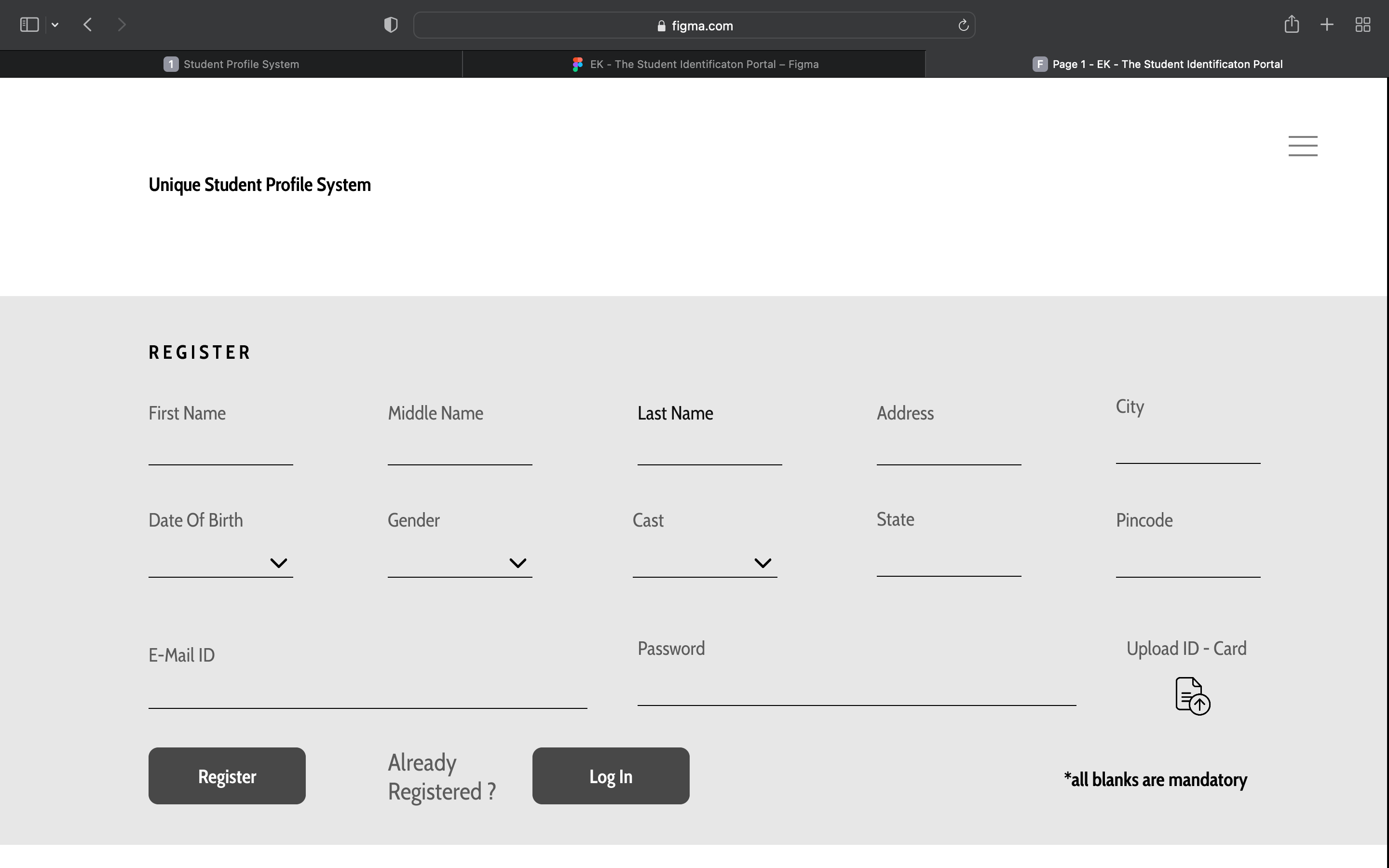Image resolution: width=1389 pixels, height=868 pixels.
Task: Expand the Gender dropdown chevron
Action: [517, 563]
